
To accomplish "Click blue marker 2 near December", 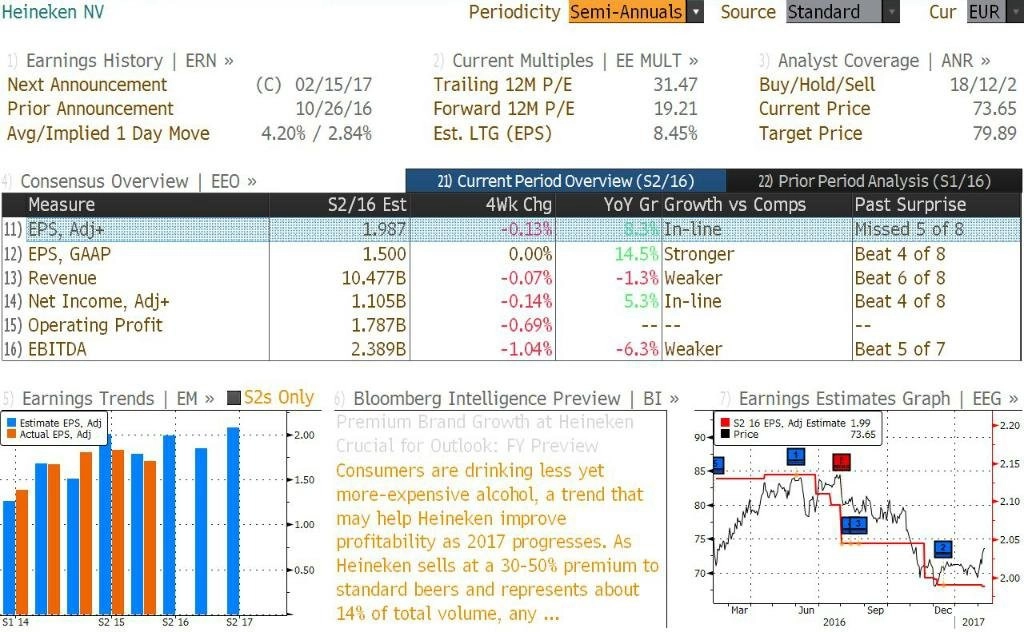I will point(942,548).
